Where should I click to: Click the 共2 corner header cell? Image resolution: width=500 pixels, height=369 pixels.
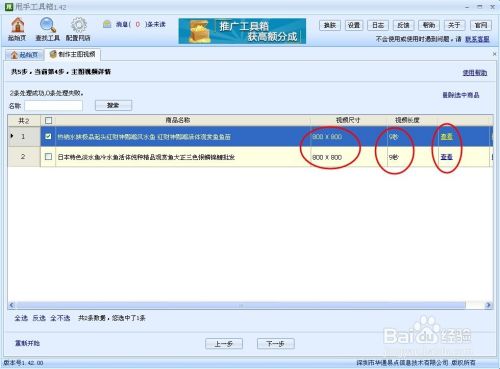click(23, 121)
